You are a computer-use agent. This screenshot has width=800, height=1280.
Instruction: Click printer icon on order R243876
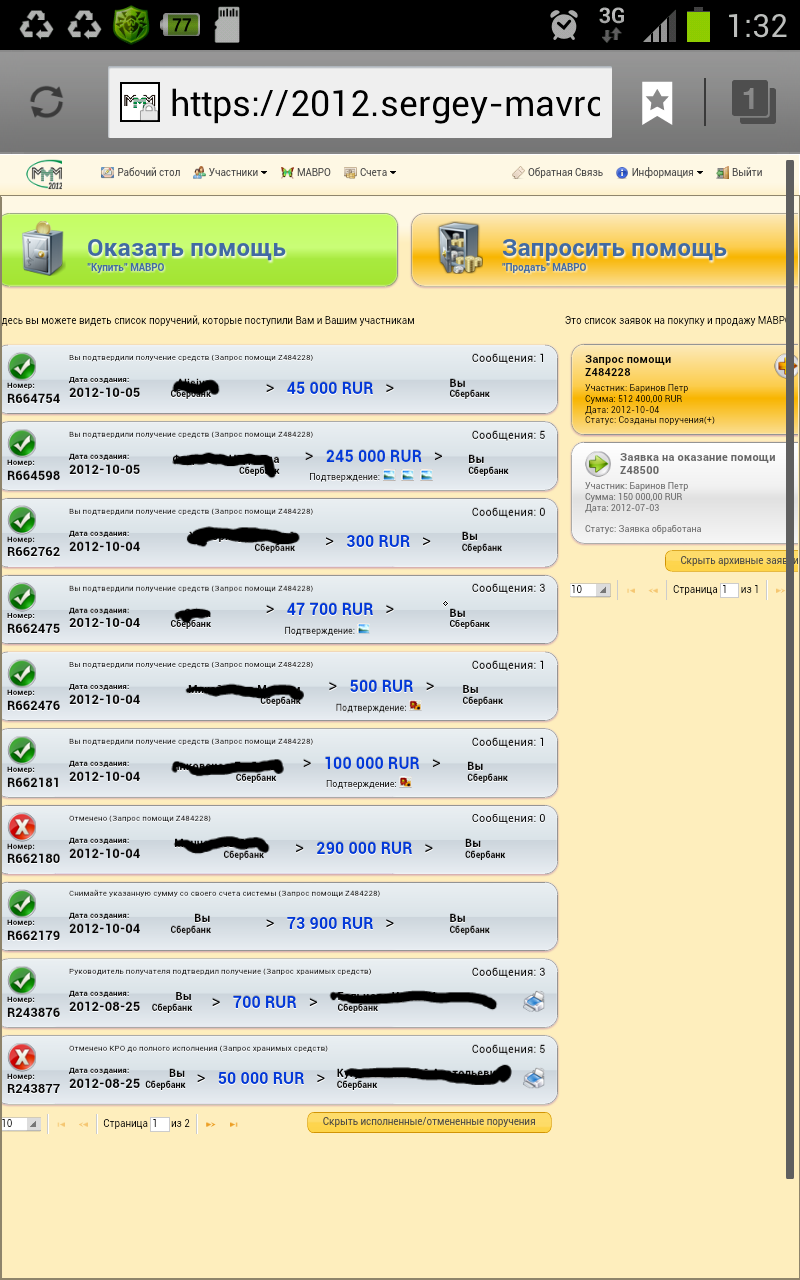click(x=535, y=1000)
